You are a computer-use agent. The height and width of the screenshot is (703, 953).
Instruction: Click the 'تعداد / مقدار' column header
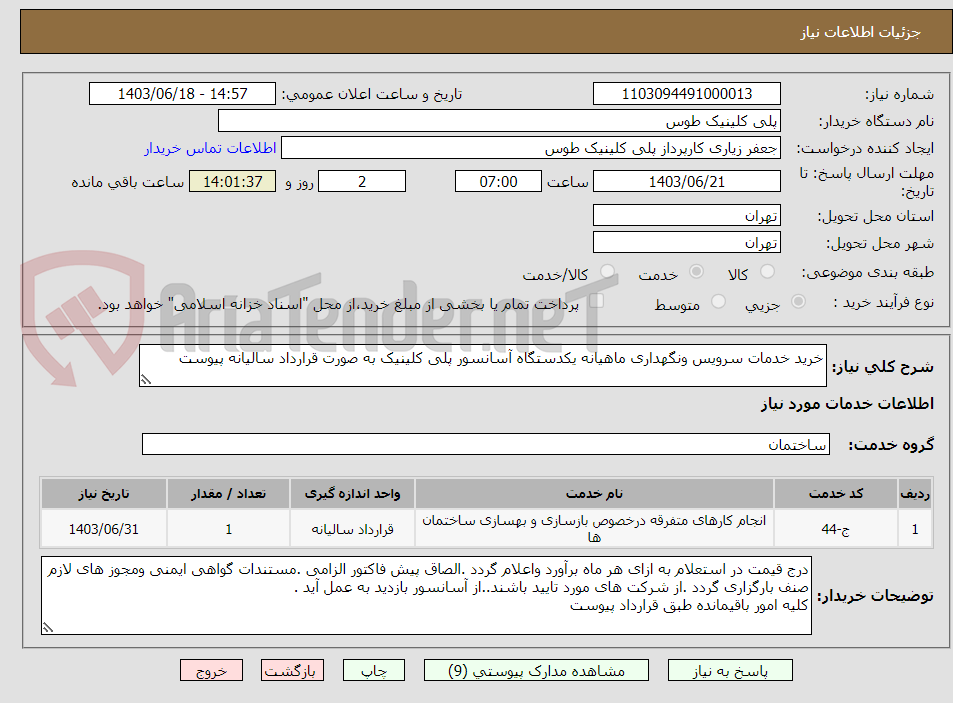point(229,493)
